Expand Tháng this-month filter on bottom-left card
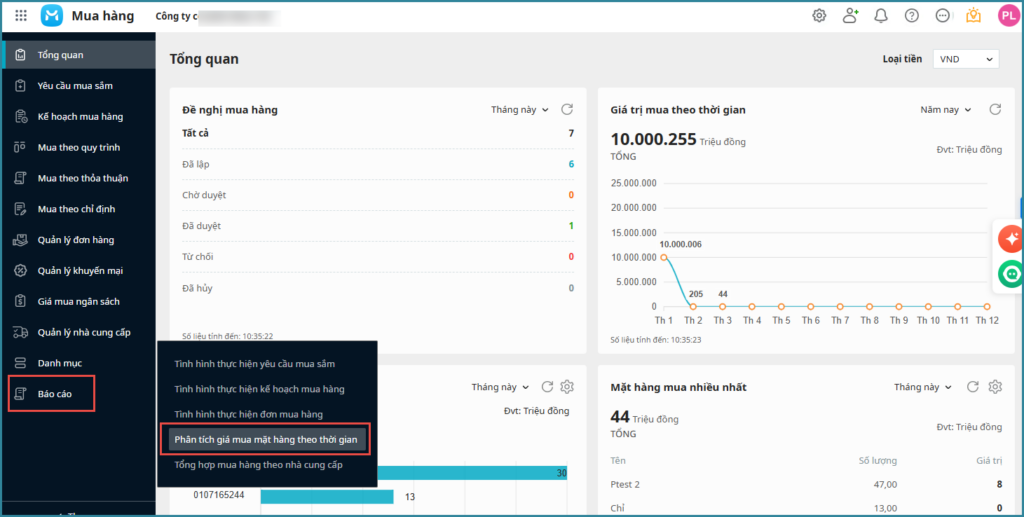 coord(500,387)
